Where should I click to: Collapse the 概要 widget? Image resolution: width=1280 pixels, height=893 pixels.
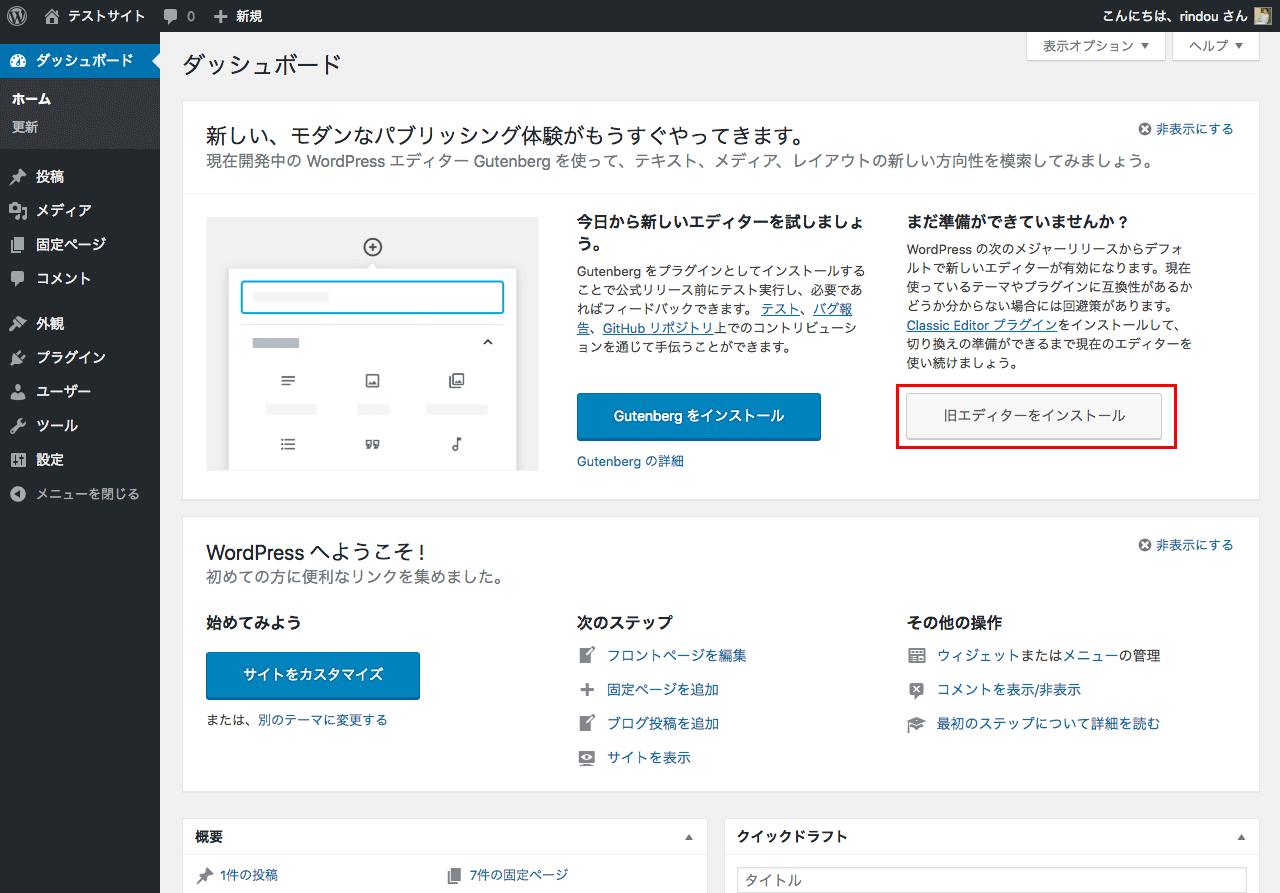point(688,837)
